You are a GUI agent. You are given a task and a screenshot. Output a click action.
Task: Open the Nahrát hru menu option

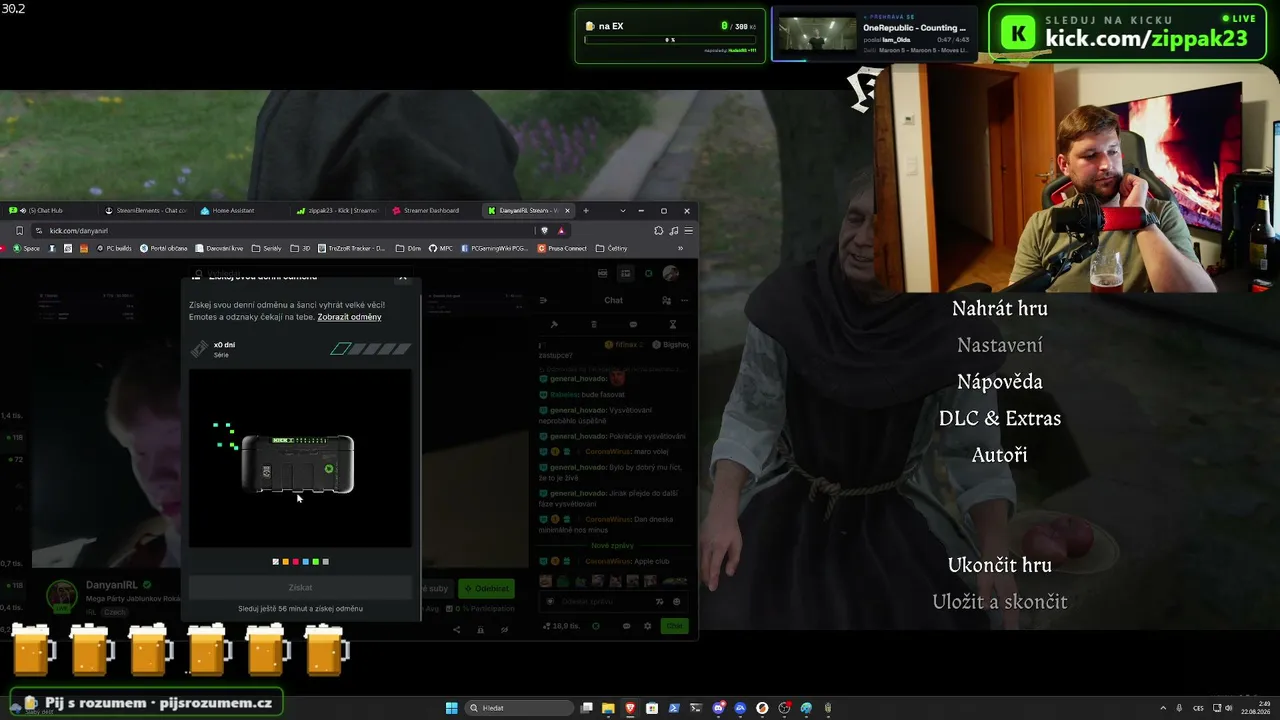coord(999,308)
